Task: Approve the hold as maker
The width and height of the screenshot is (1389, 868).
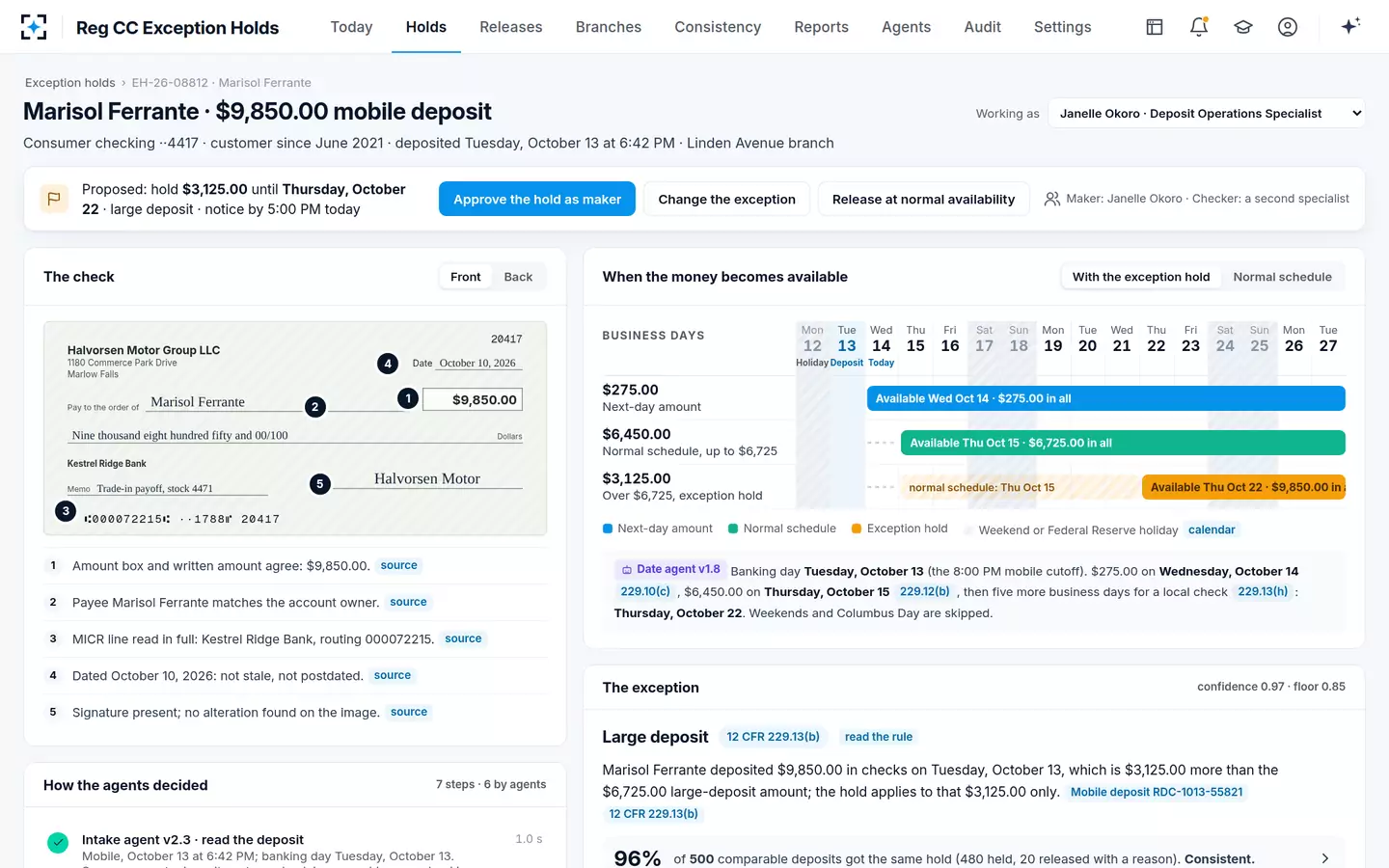Action: click(537, 199)
